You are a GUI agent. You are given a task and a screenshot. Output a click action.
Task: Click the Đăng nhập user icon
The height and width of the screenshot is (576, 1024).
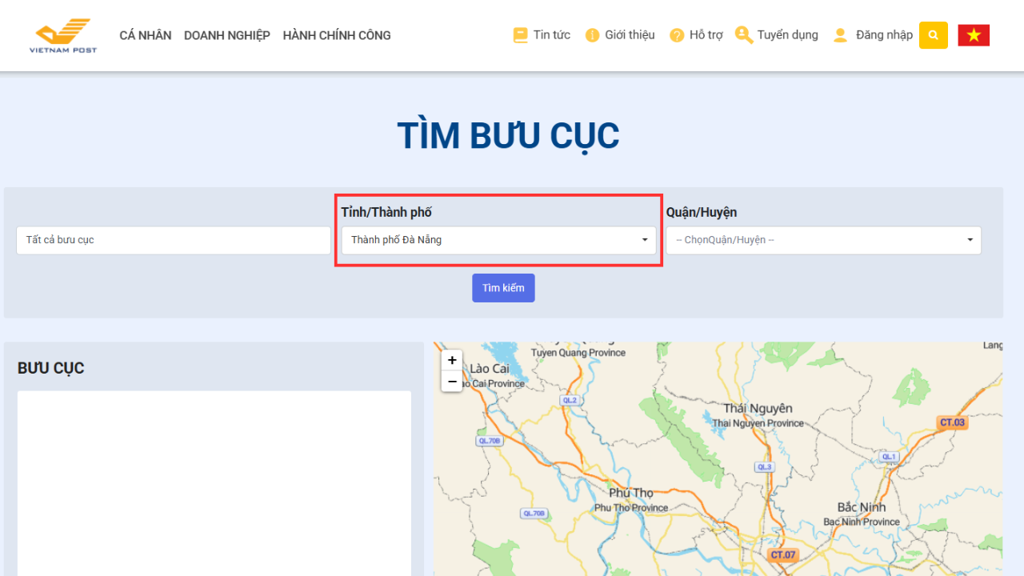pos(840,35)
